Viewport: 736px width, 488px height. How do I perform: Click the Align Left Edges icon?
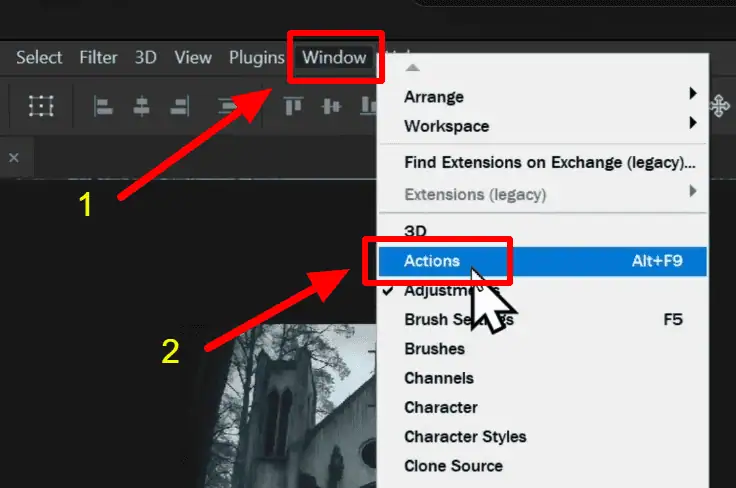point(103,105)
